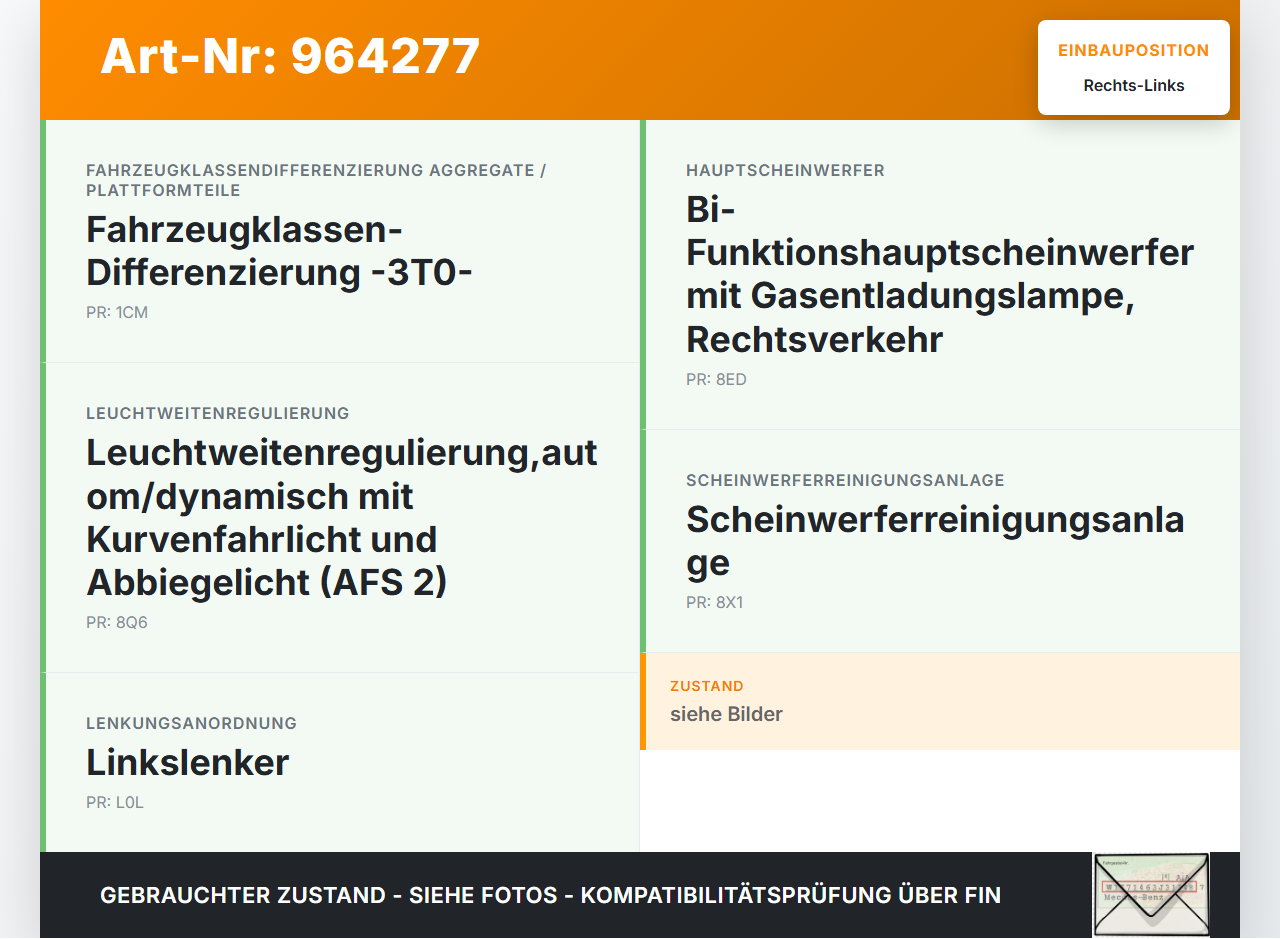Open the Art-Nr: 964277 header

[x=290, y=57]
